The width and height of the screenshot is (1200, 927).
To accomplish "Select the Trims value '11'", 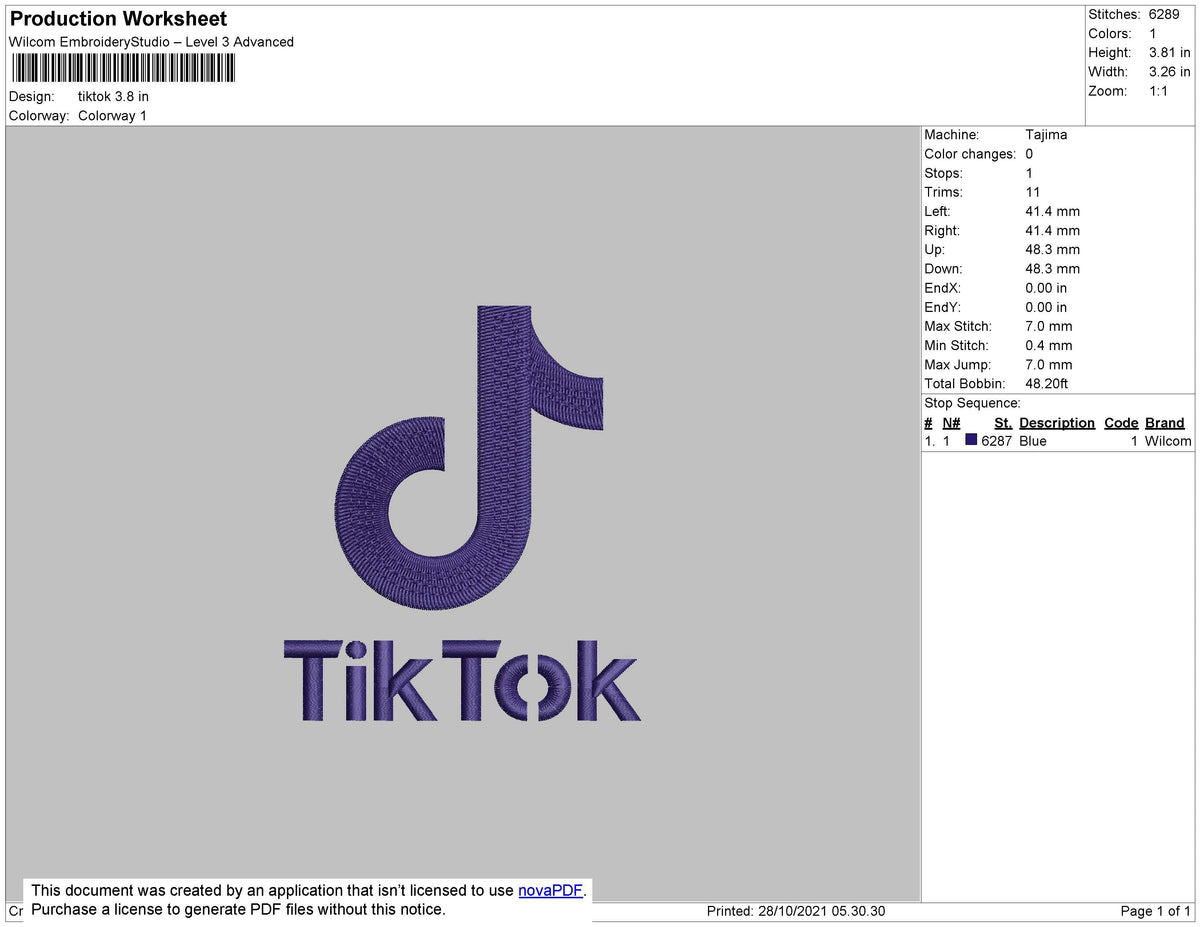I will [1033, 192].
